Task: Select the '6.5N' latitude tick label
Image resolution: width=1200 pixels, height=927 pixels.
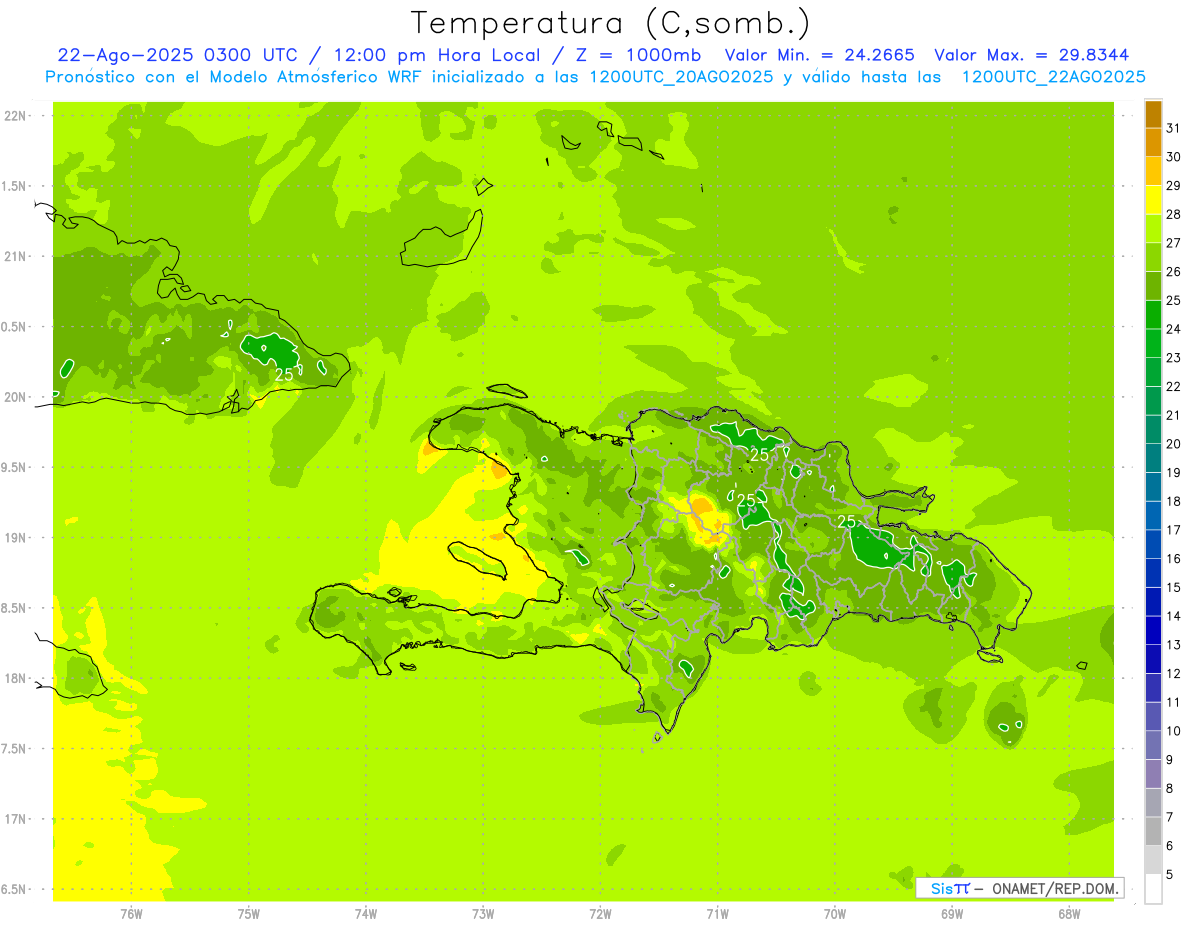Action: [x=15, y=889]
